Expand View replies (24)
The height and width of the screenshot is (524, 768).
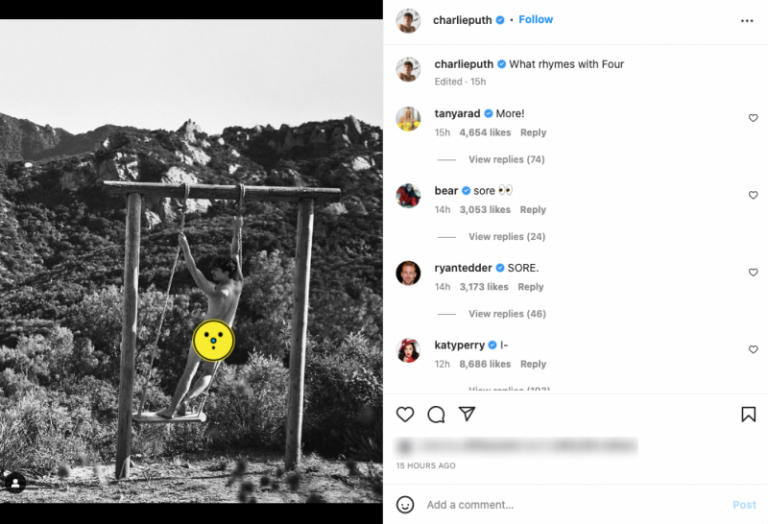click(506, 237)
